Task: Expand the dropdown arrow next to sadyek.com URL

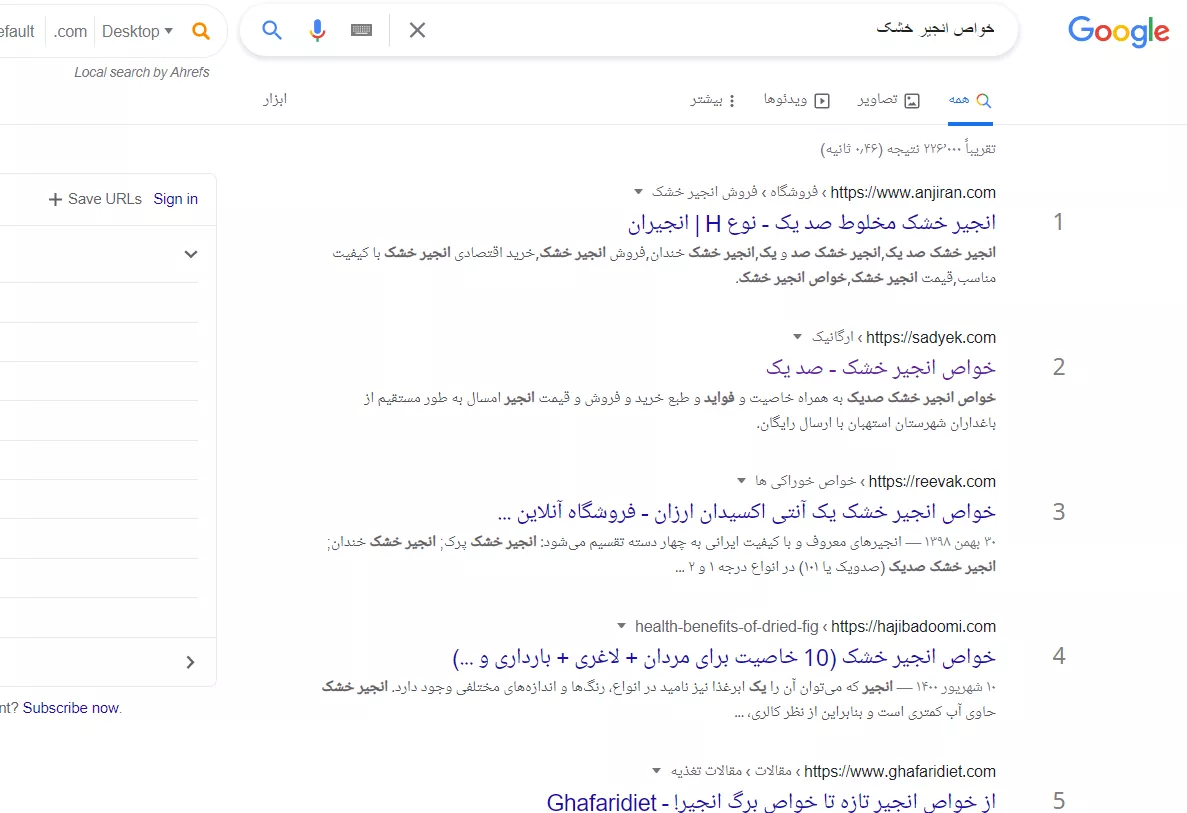Action: point(797,337)
